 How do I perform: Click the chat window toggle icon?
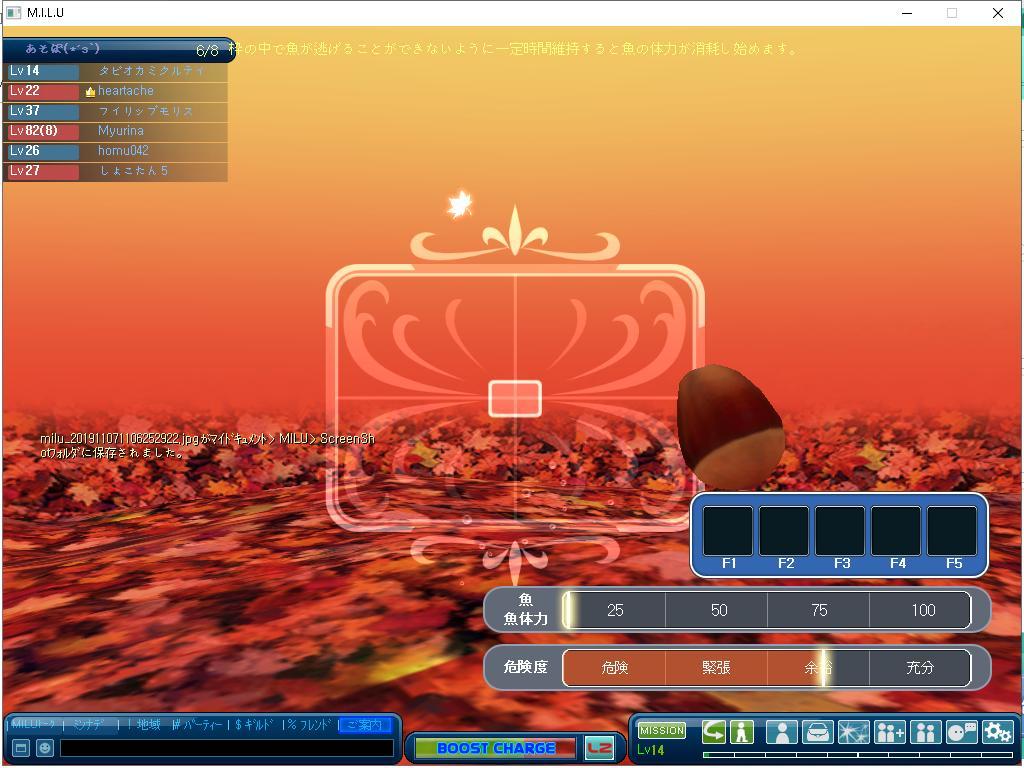(20, 748)
